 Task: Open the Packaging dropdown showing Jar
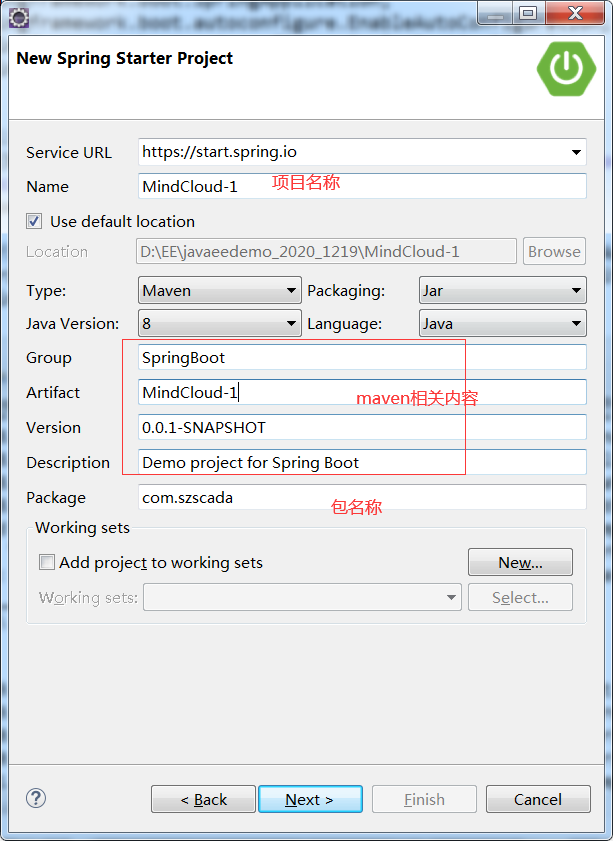pos(503,291)
